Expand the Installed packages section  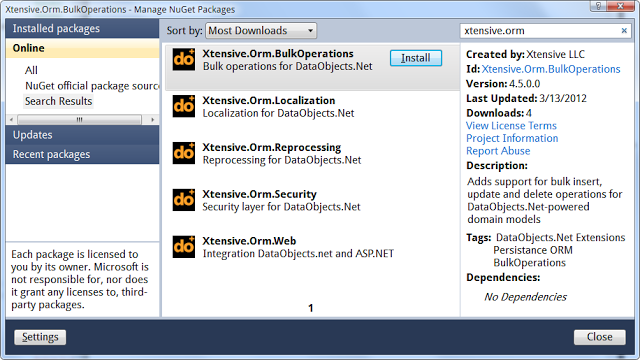(82, 29)
